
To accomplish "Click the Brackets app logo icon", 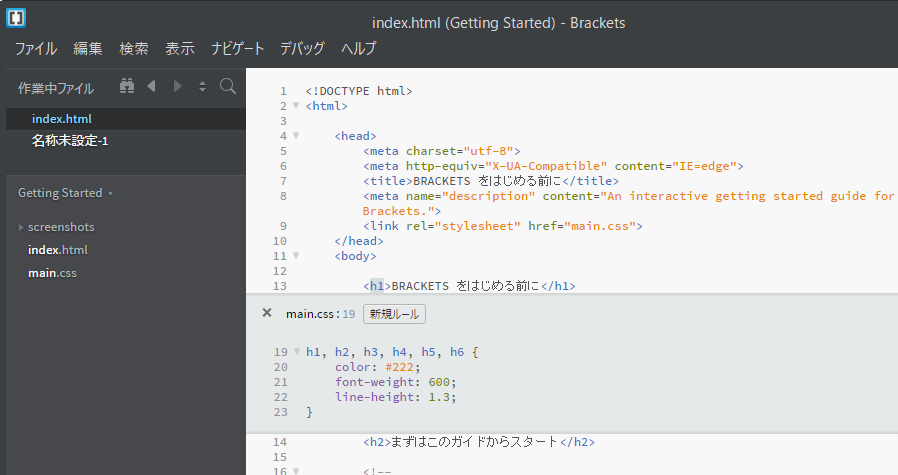I will (x=15, y=18).
